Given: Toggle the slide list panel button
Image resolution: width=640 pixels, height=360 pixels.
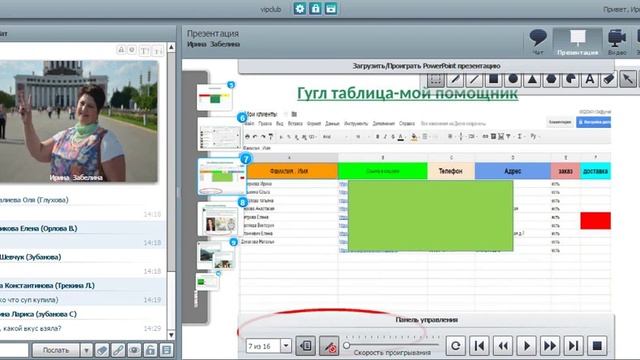Looking at the screenshot, I should [305, 346].
